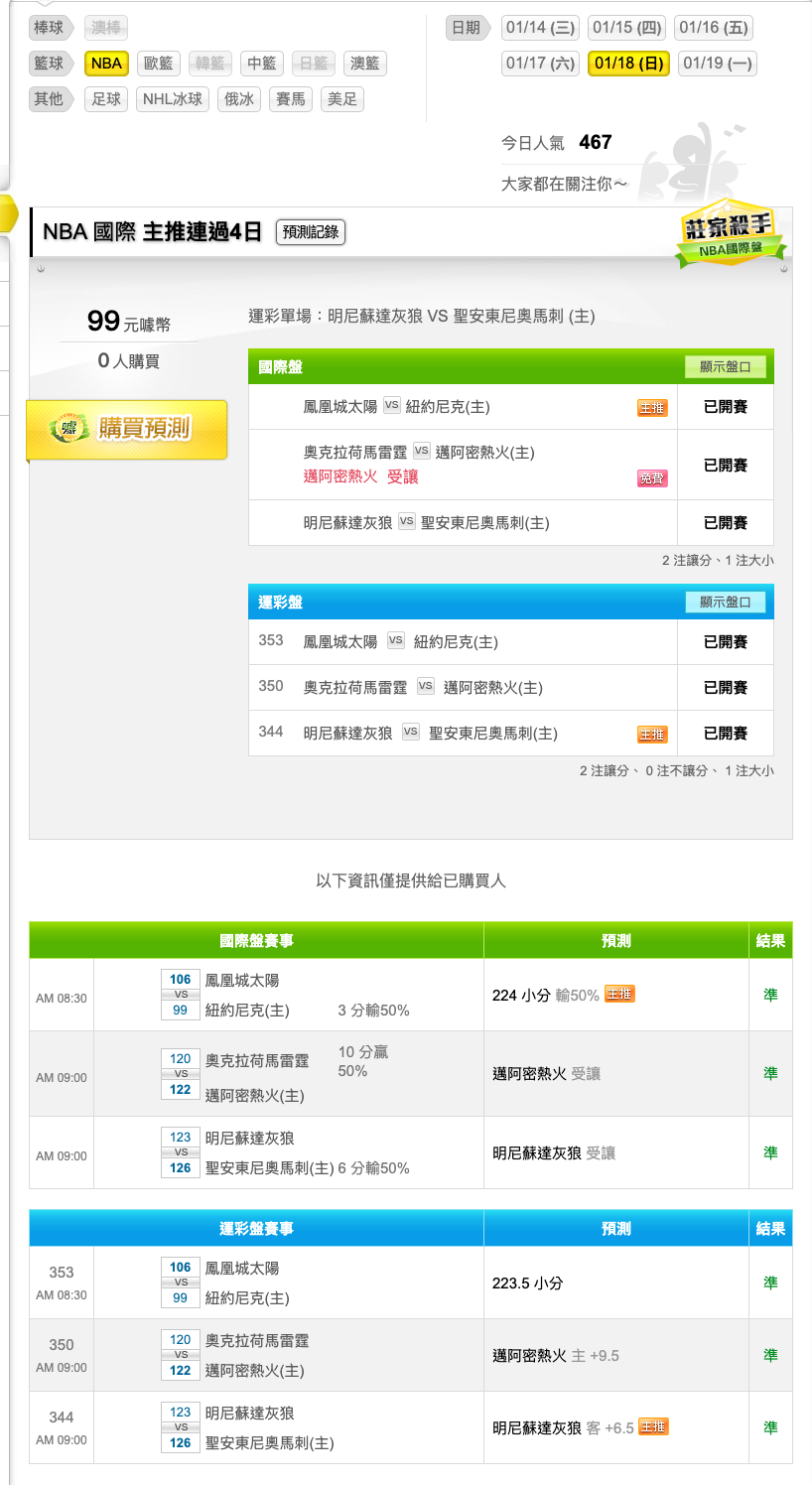
Task: Click the score box in lottery result 353
Action: coord(181,1282)
